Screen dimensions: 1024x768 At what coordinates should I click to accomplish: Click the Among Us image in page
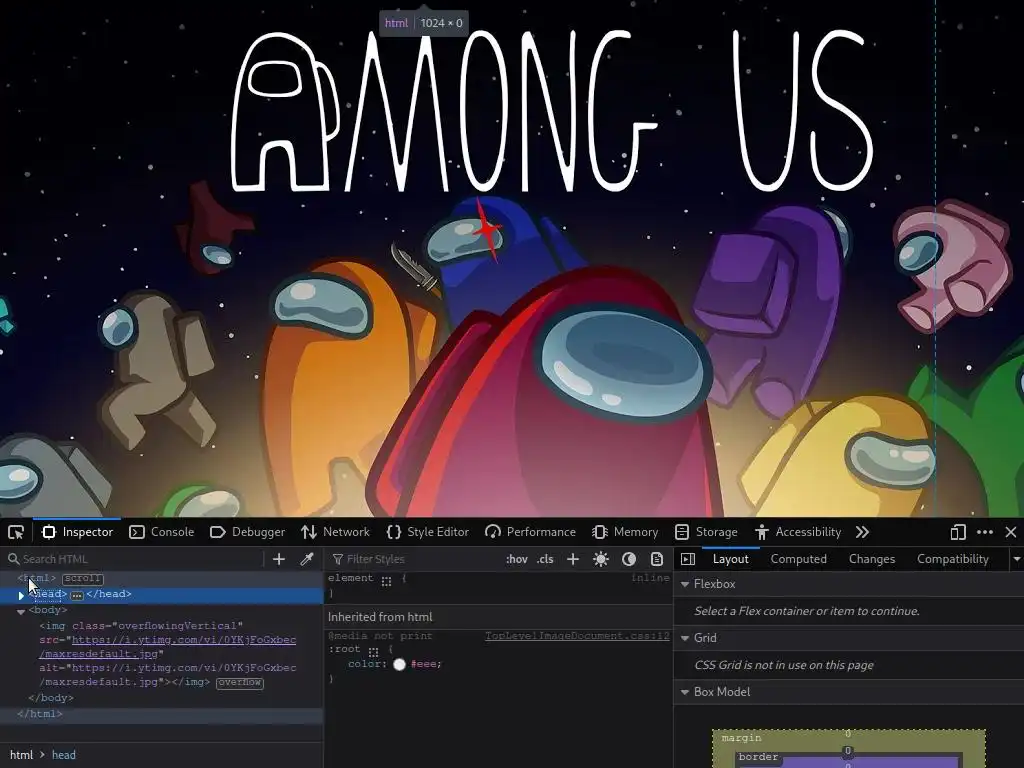point(512,258)
